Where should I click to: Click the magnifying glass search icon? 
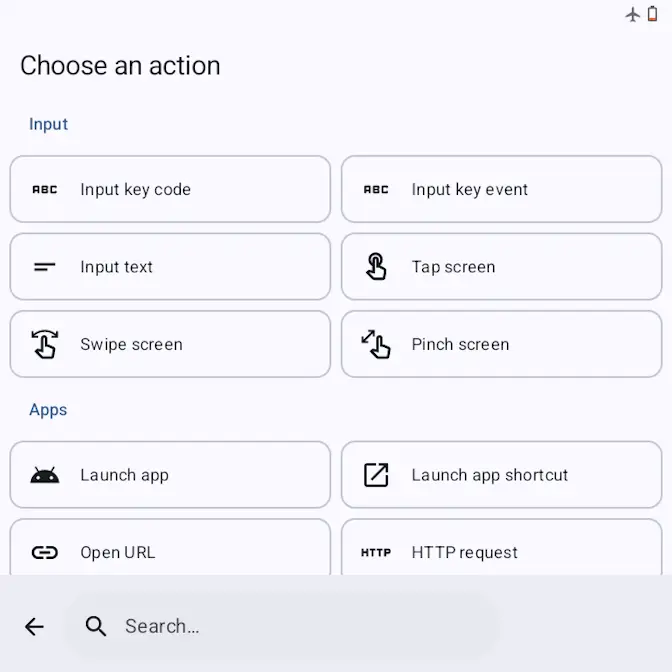pyautogui.click(x=96, y=626)
